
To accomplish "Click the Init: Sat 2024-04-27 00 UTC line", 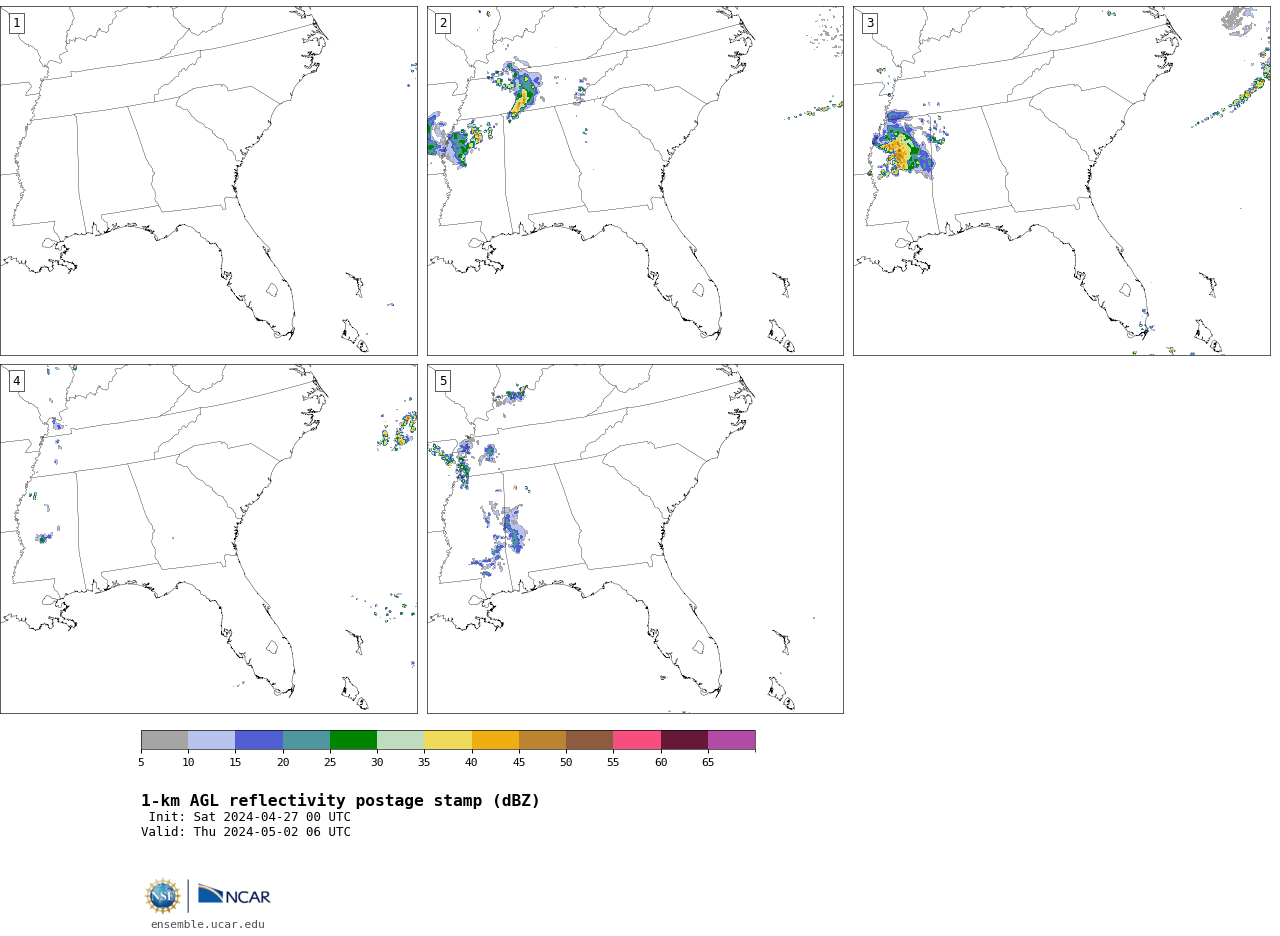I will pos(250,817).
